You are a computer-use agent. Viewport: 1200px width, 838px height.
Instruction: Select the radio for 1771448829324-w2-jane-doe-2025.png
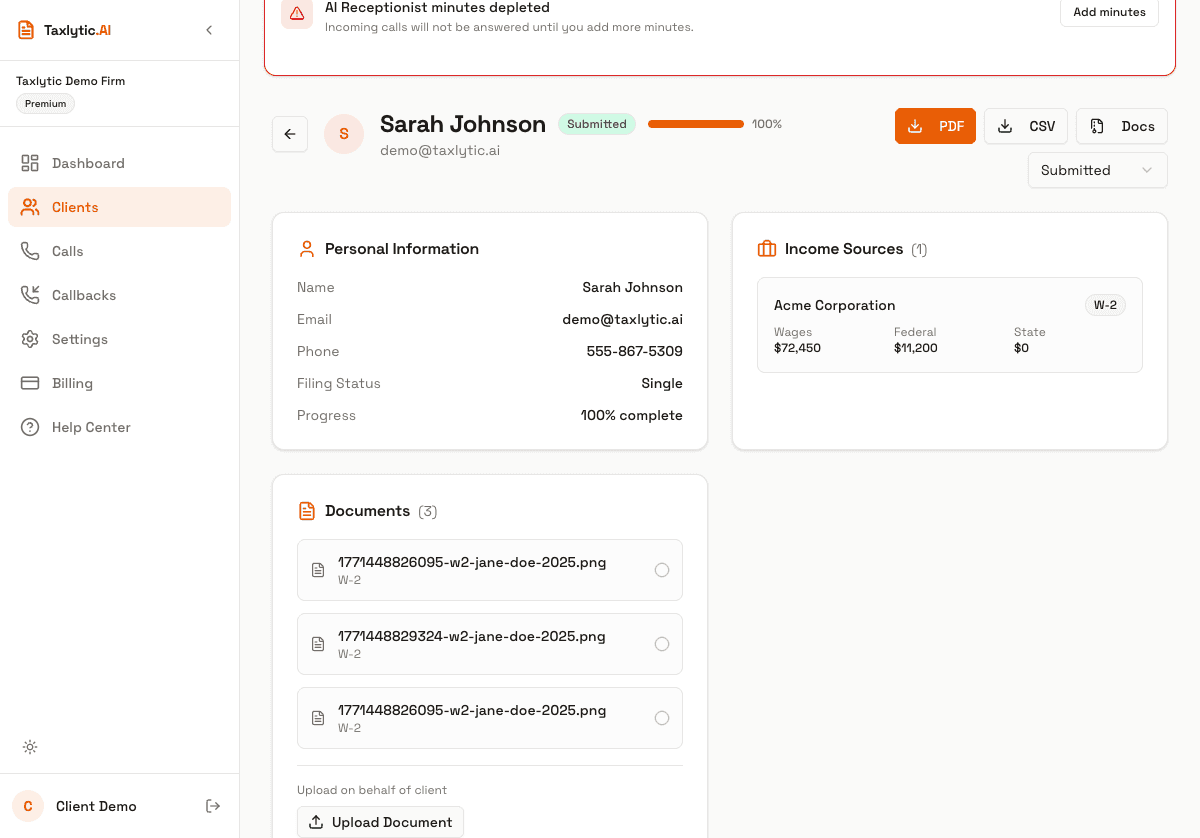[x=662, y=644]
